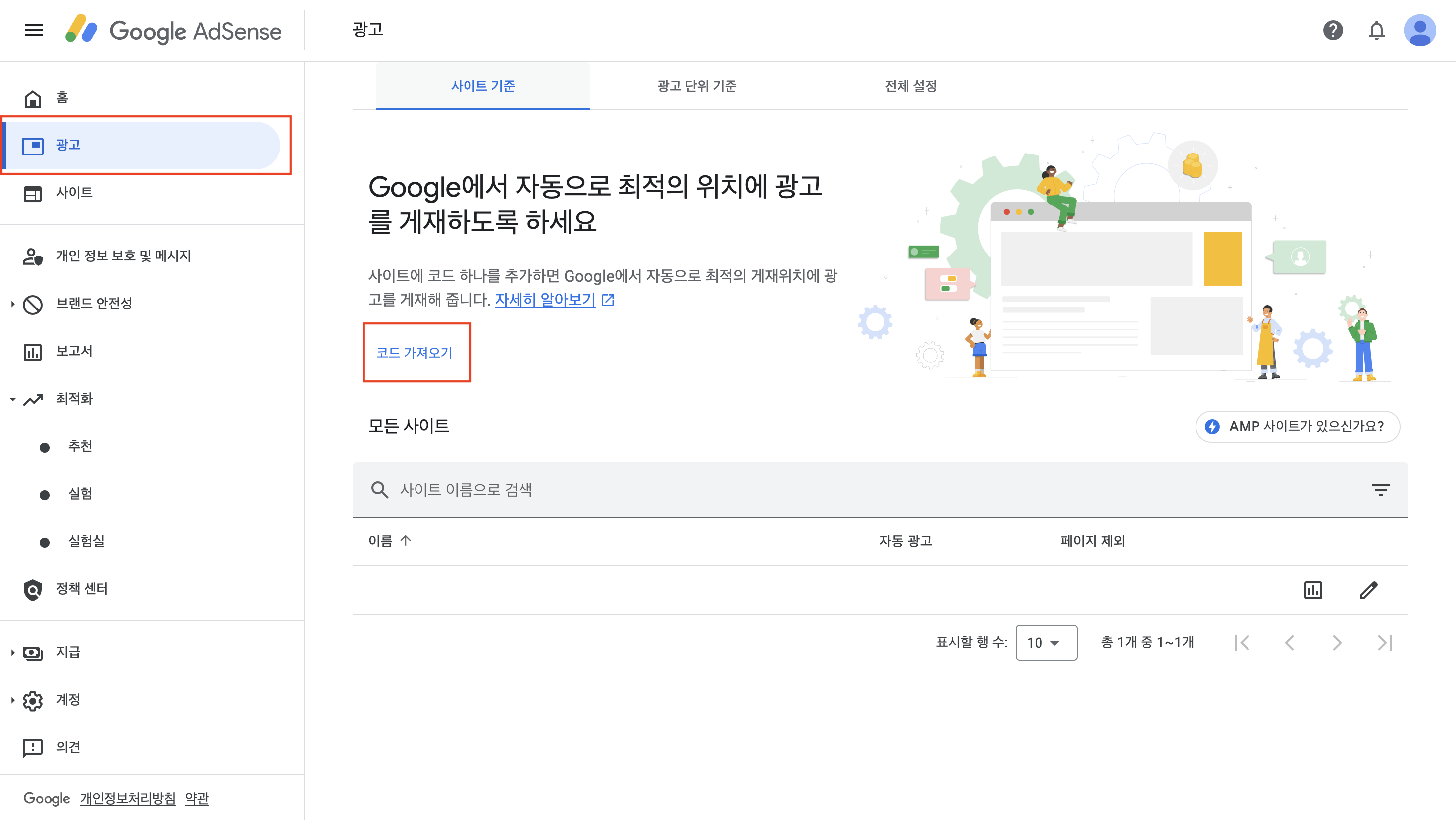Click the pencil edit icon for site
The width and height of the screenshot is (1456, 820).
pyautogui.click(x=1368, y=590)
